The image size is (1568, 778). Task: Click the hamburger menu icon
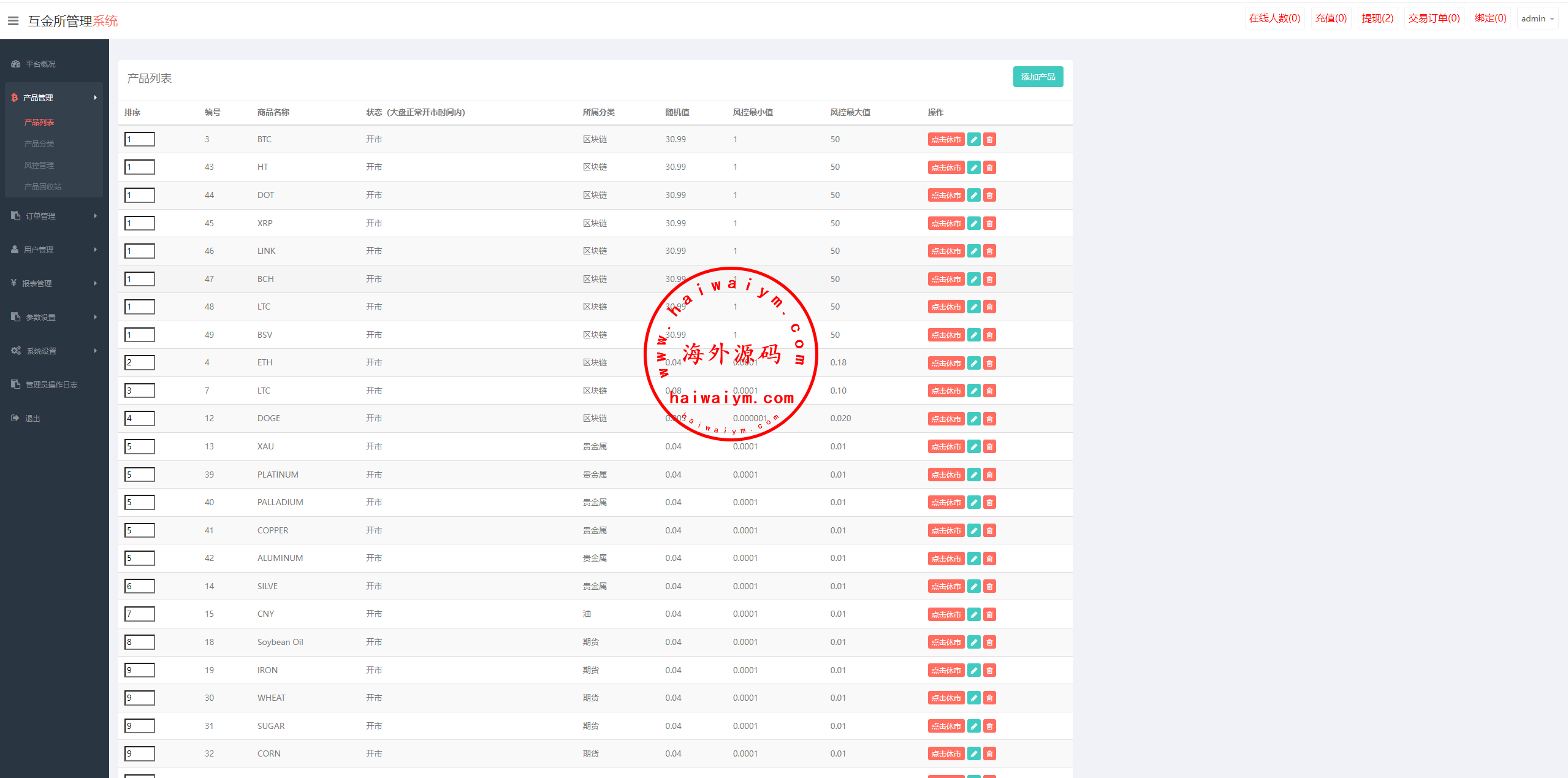[x=13, y=21]
